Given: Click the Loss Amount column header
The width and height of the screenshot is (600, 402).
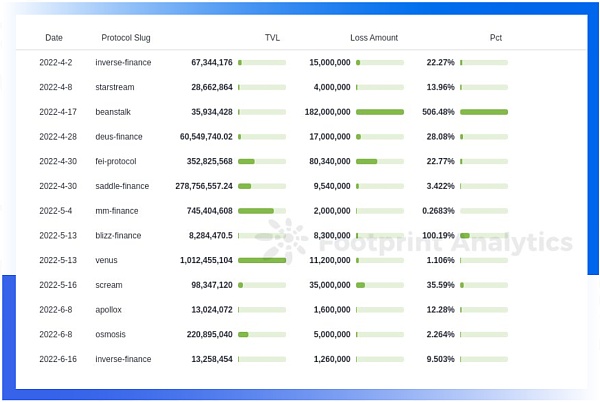Looking at the screenshot, I should tap(374, 37).
